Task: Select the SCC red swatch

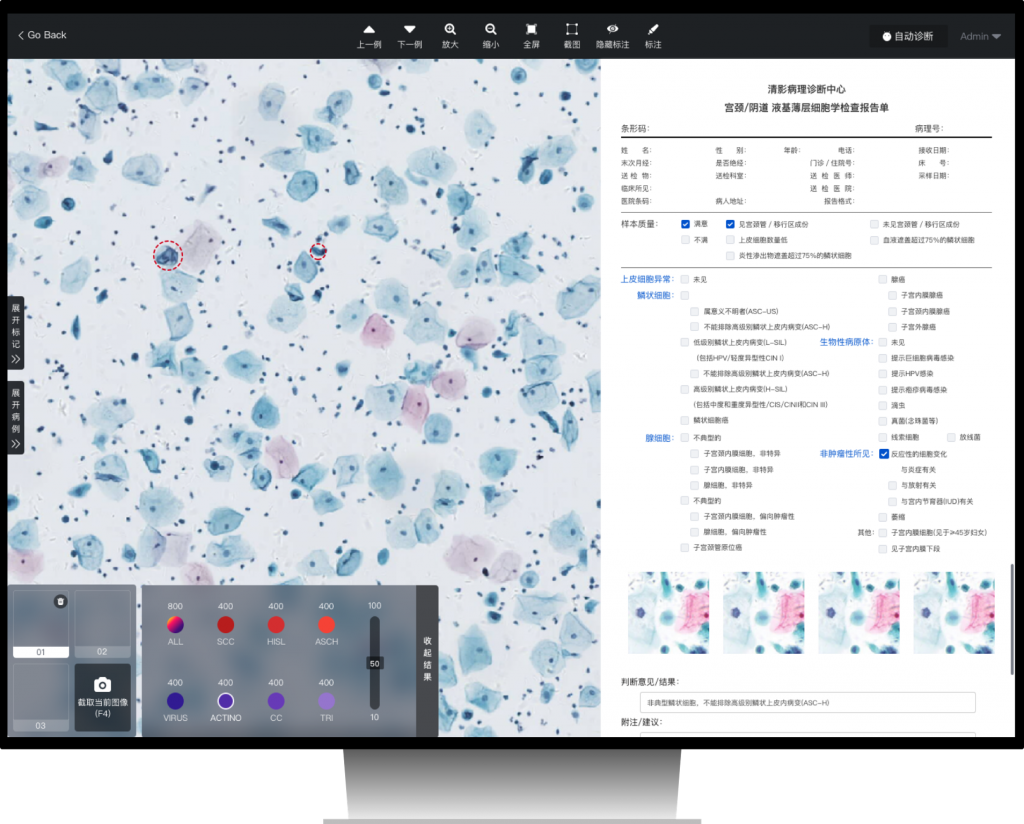Action: point(225,625)
